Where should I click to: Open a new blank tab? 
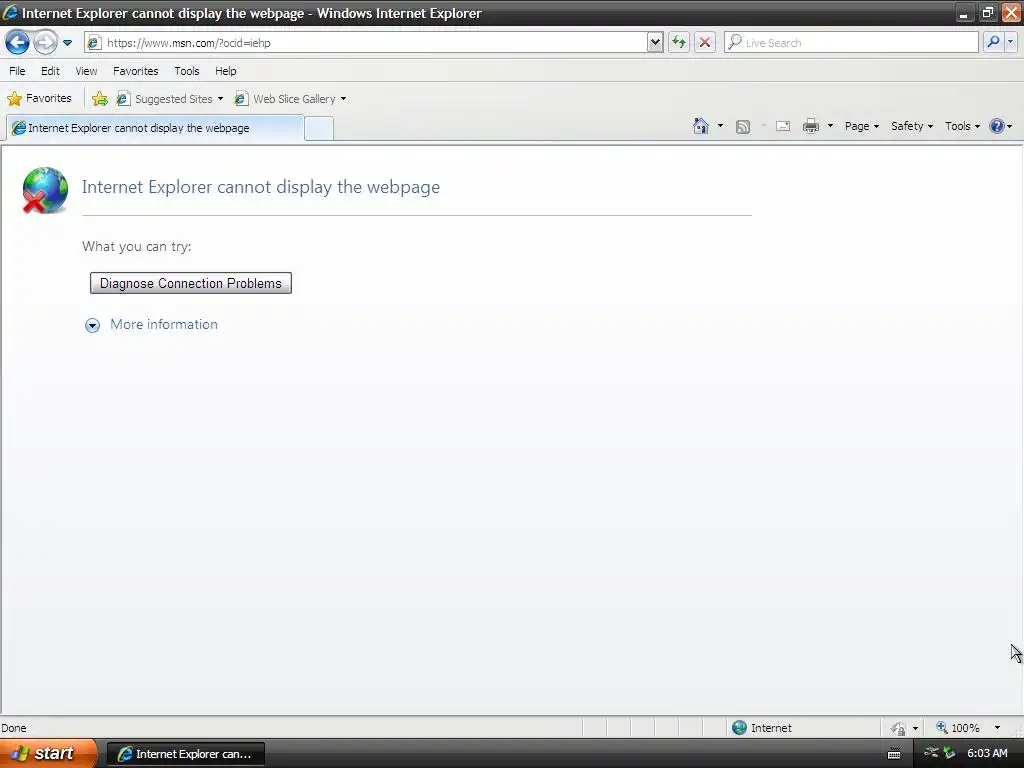point(319,129)
